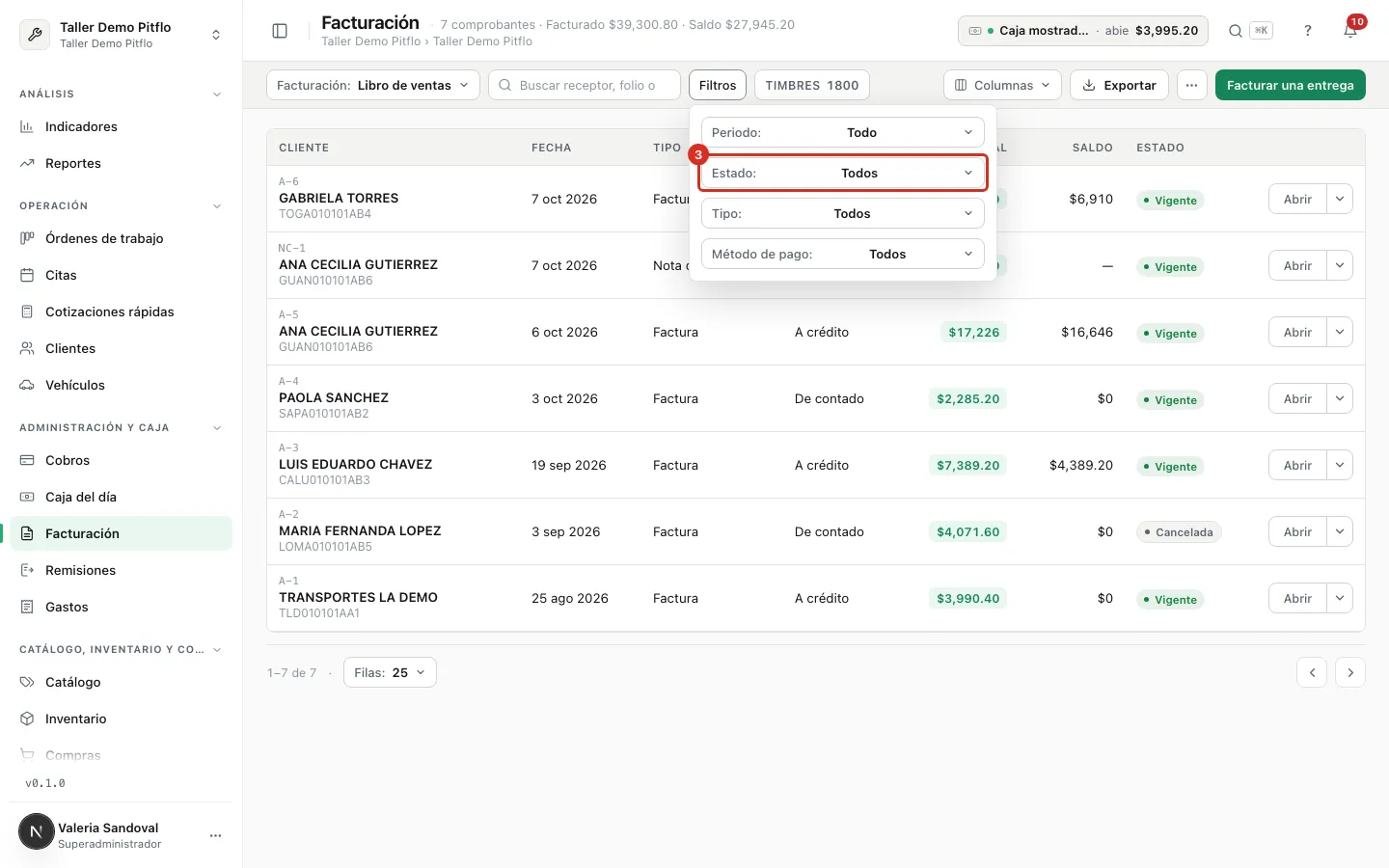
Task: Go to Órdenes de trabajo
Action: pyautogui.click(x=121, y=238)
